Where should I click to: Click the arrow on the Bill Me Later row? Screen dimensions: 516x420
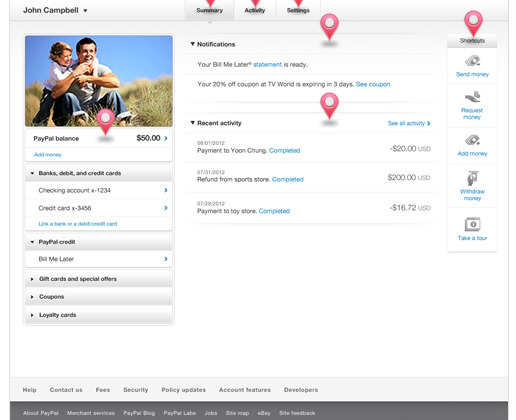pyautogui.click(x=166, y=259)
